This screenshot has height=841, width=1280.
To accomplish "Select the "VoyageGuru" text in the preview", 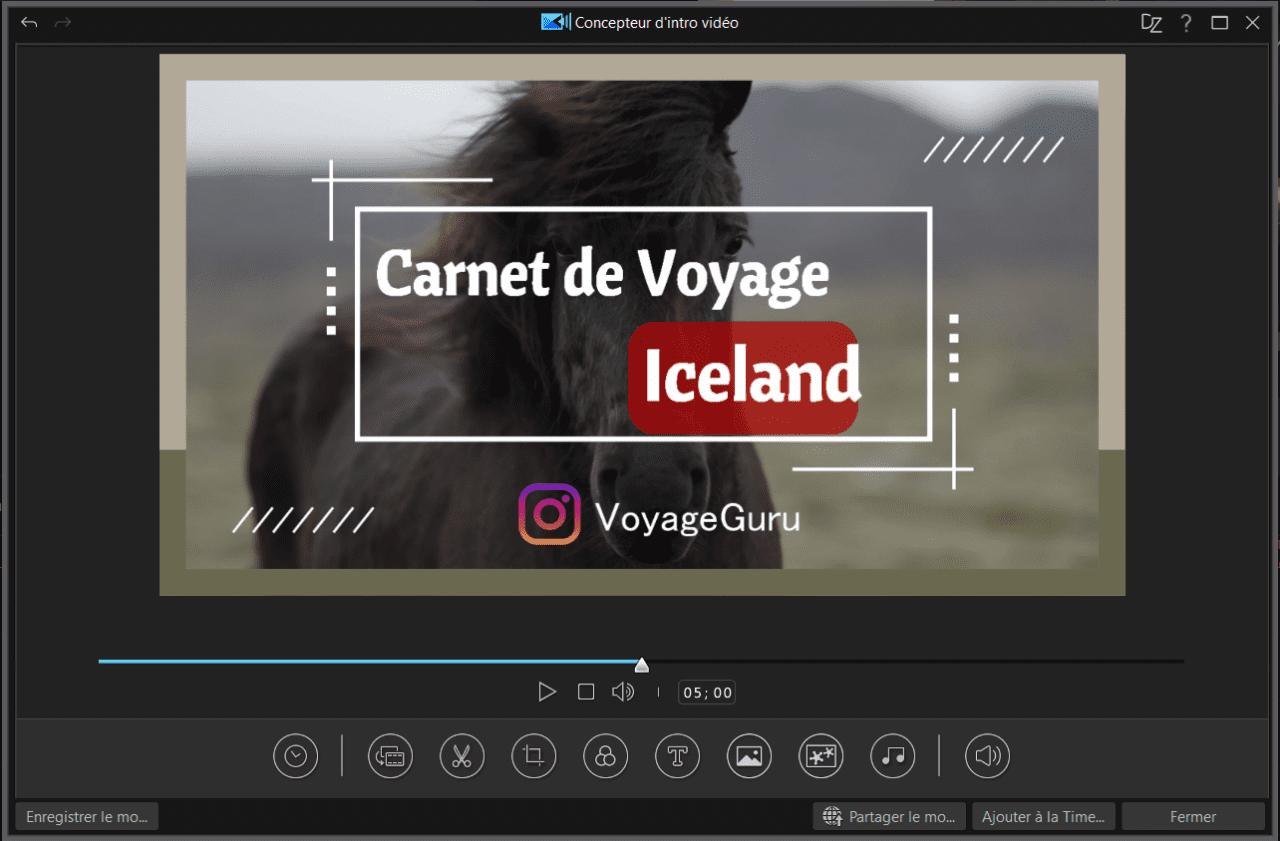I will tap(697, 517).
